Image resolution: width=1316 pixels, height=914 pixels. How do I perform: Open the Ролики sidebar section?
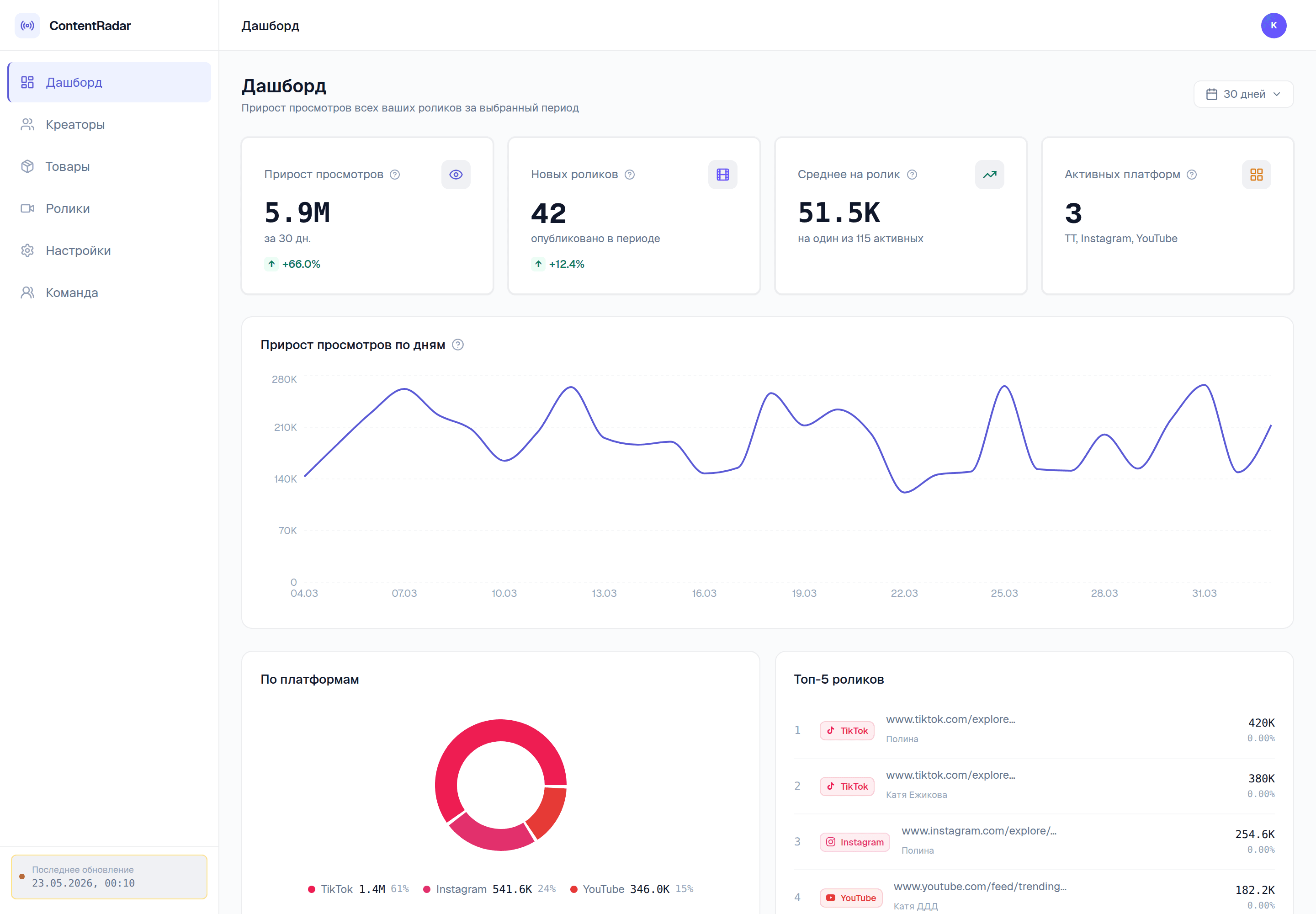point(109,208)
